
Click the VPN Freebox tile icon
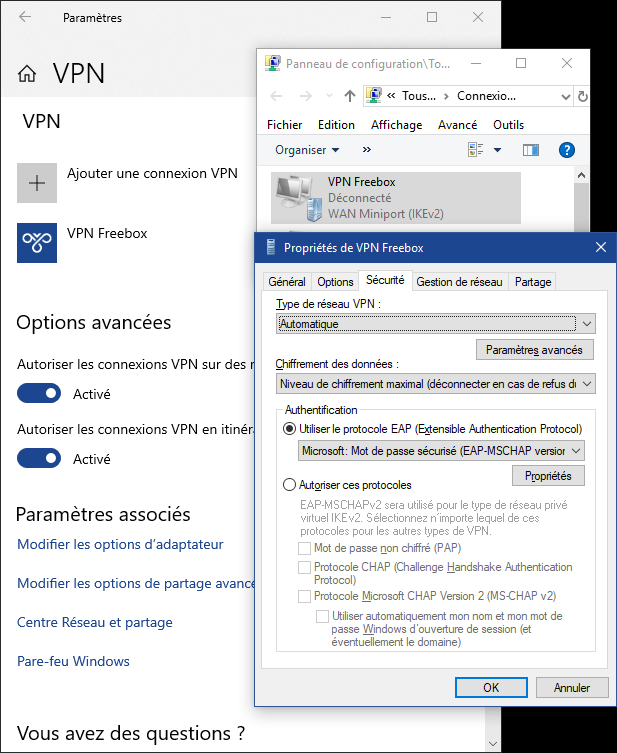point(37,243)
